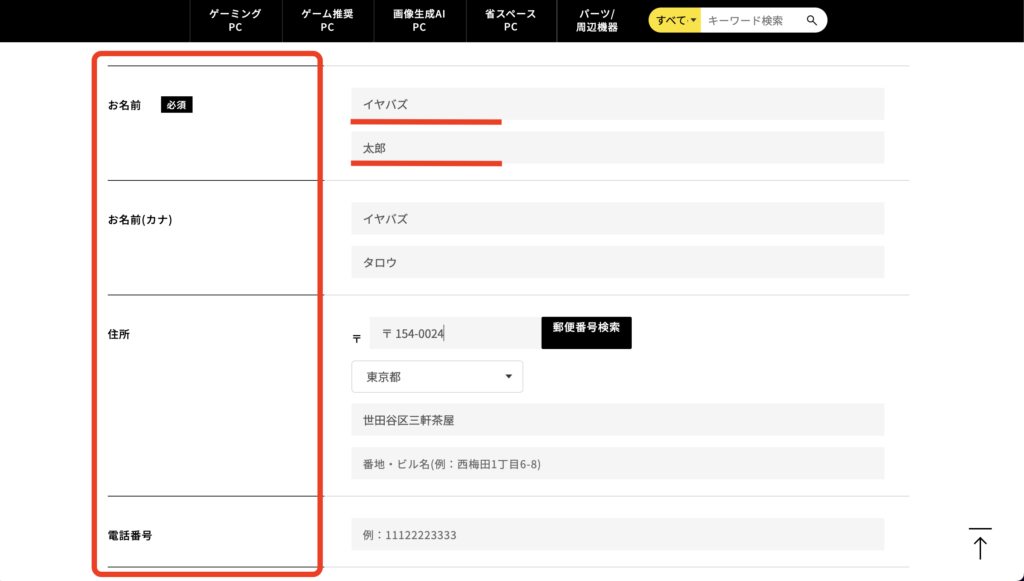Open the 画像生成AI PC menu
The height and width of the screenshot is (581, 1024).
pyautogui.click(x=419, y=20)
